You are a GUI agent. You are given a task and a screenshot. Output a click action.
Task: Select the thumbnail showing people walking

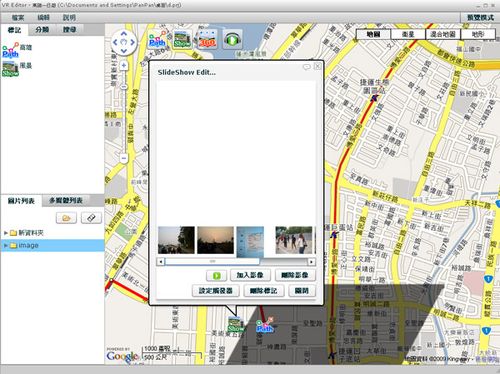pyautogui.click(x=294, y=240)
